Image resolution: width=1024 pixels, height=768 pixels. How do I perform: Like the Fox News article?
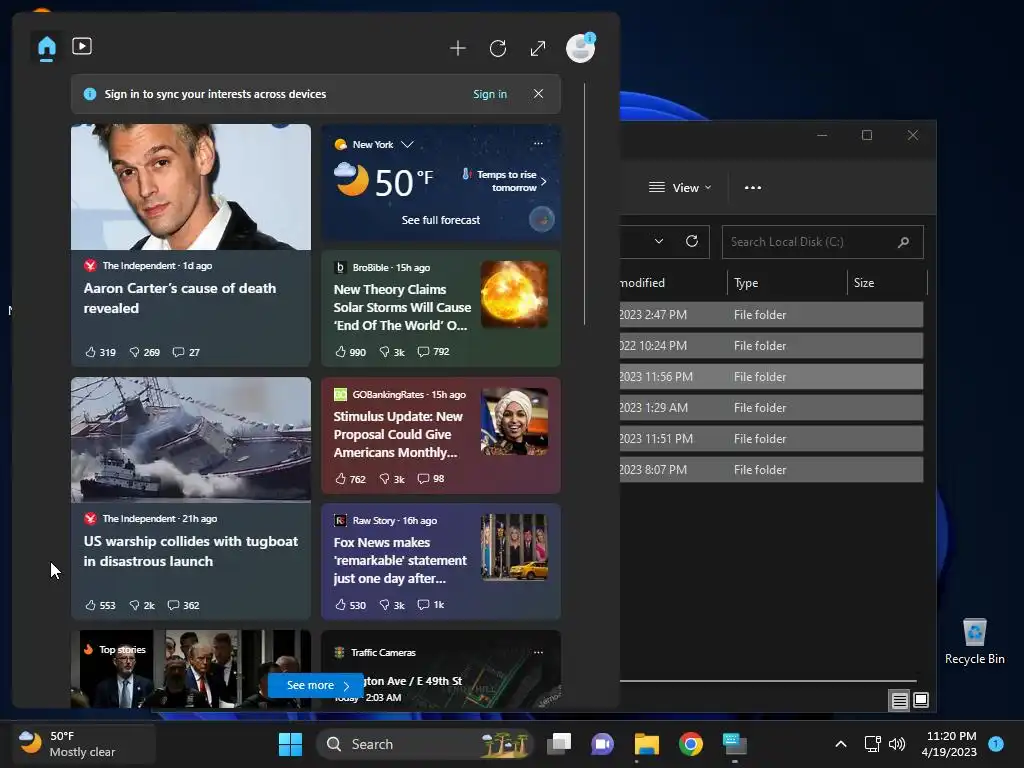coord(350,605)
